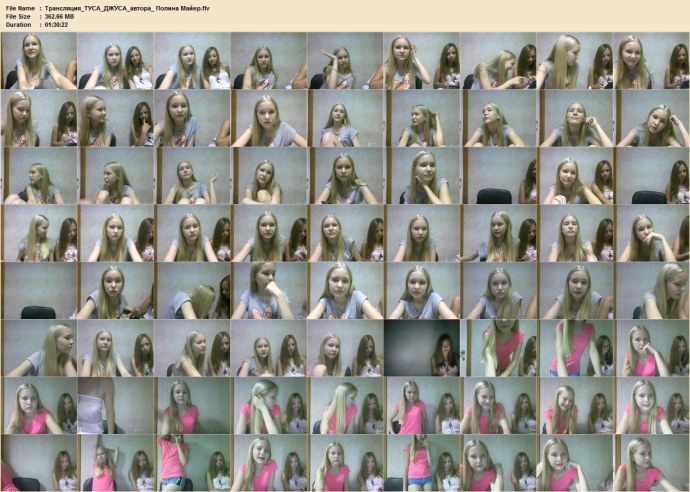The image size is (690, 492).
Task: Select the thumbnail showing only an empty black chair
Action: pyautogui.click(x=39, y=291)
